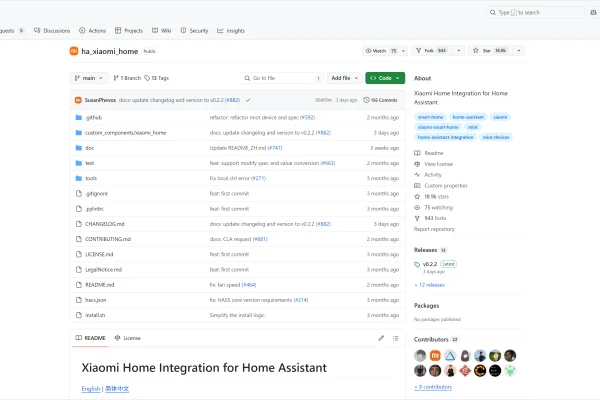Viewport: 600px width, 400px height.
Task: Open the LegalNotice.md file icon
Action: coord(79,269)
